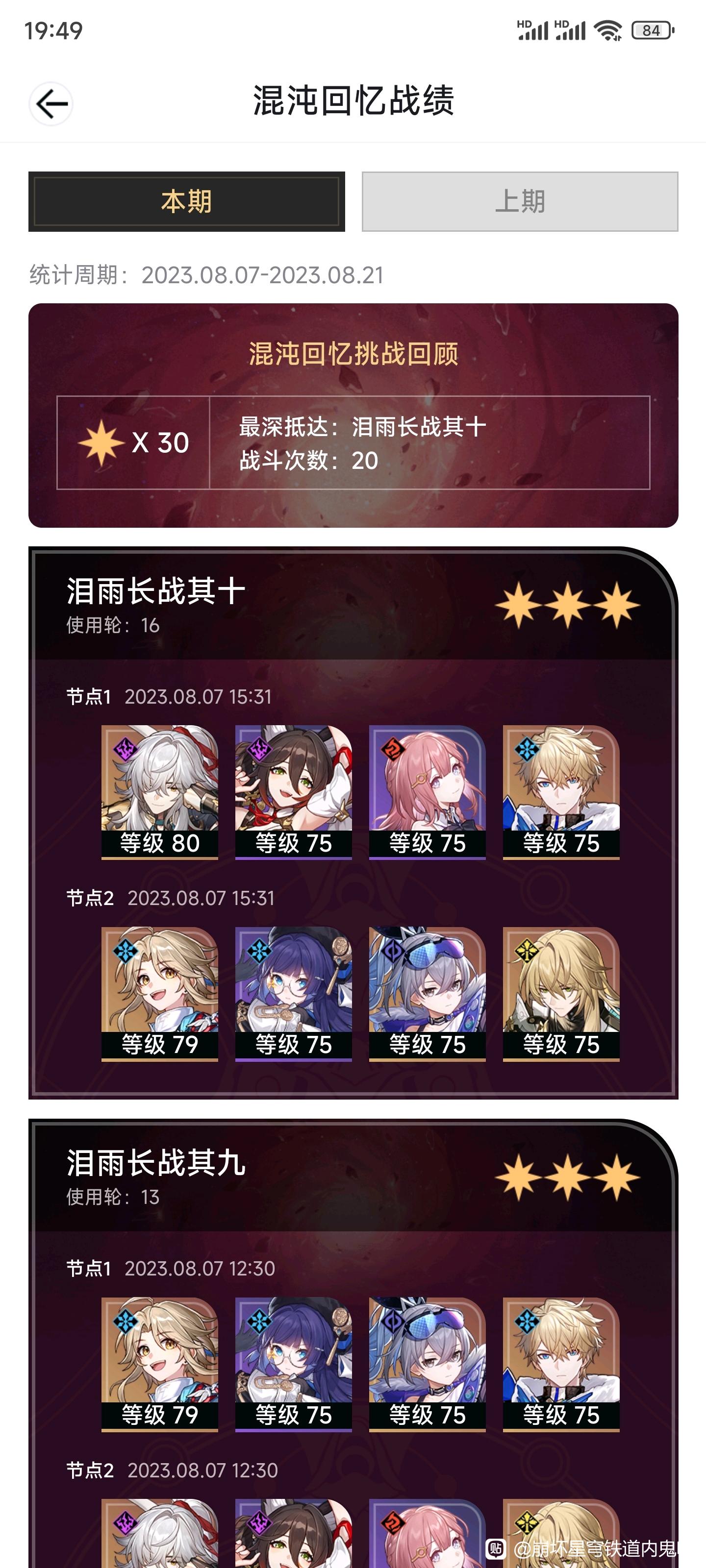Switch to the 上期 tab
Viewport: 706px width, 1568px height.
(x=520, y=201)
